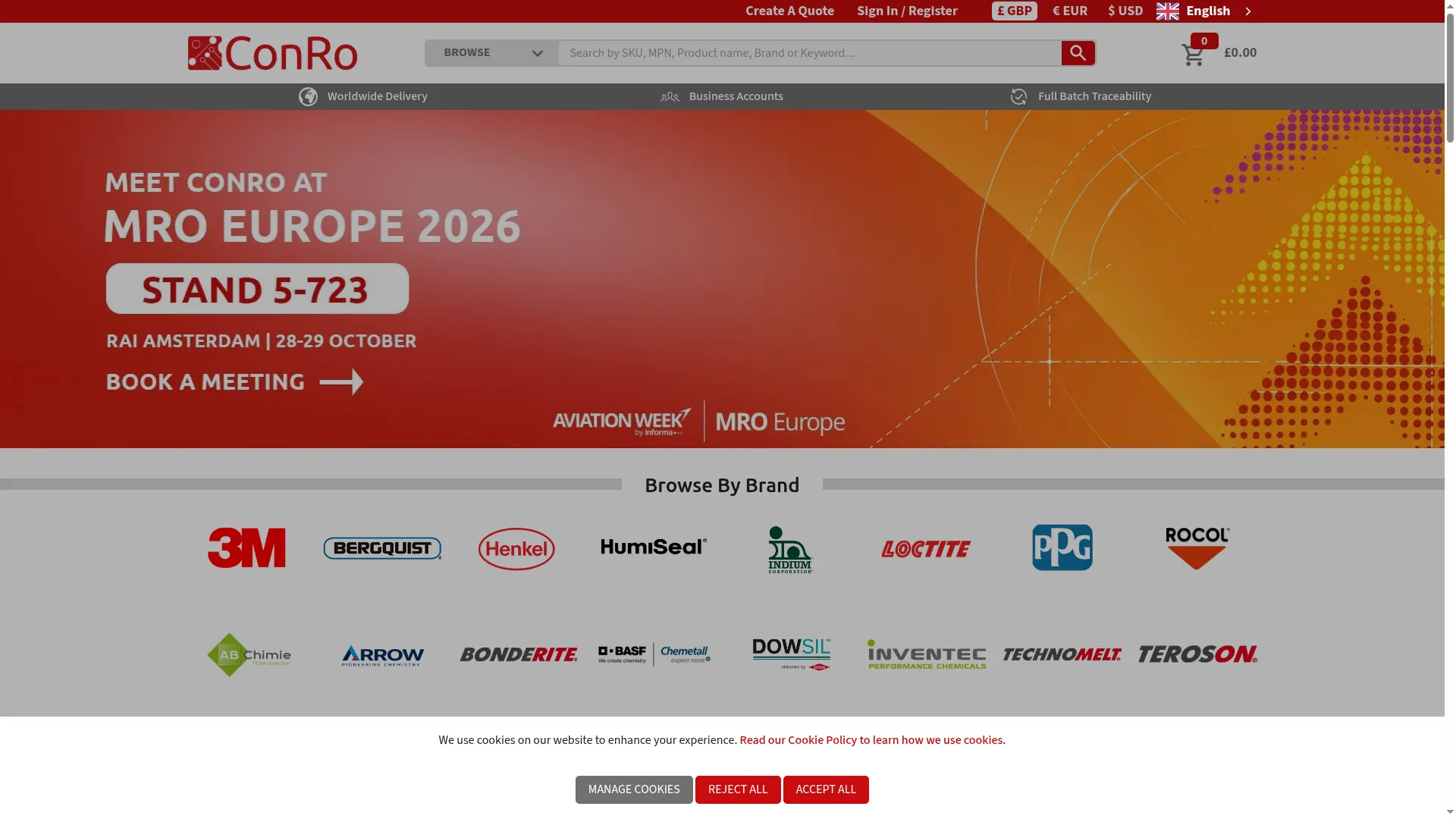
Task: Switch currency to € EUR
Action: coord(1069,11)
